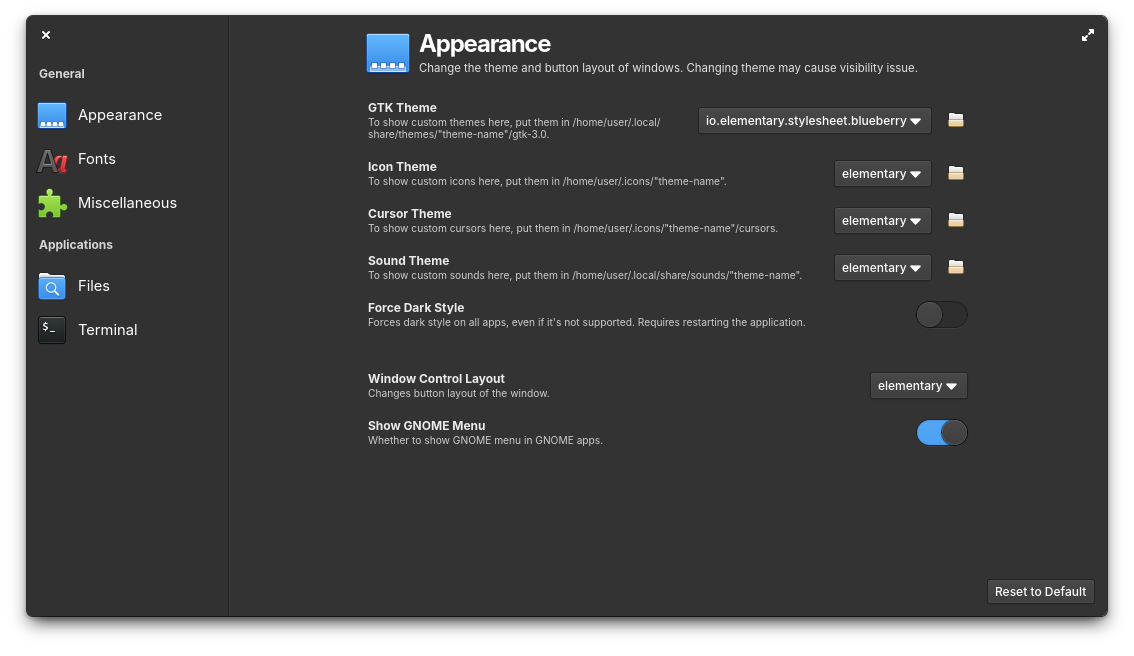The image size is (1134, 656).
Task: Click the Sound Theme label
Action: [409, 260]
